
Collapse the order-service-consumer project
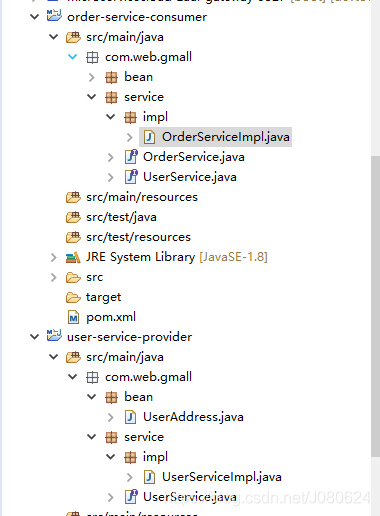click(35, 17)
